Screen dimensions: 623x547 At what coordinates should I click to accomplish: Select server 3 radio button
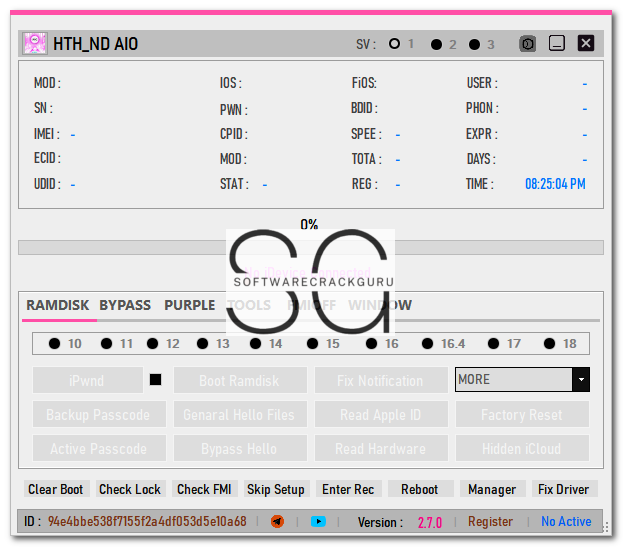474,44
